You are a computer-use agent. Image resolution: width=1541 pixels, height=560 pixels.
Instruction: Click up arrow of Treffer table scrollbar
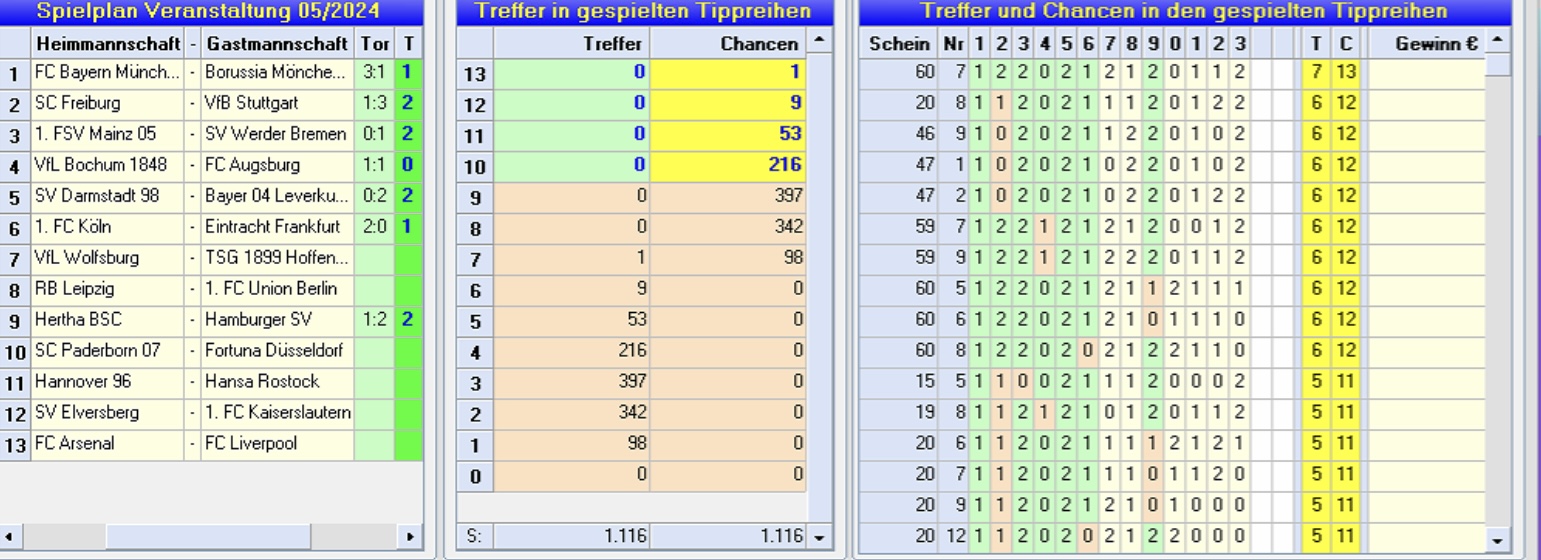[819, 42]
